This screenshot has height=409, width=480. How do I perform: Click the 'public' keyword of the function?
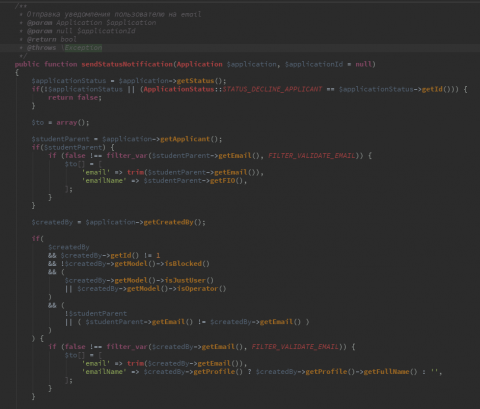coord(27,64)
